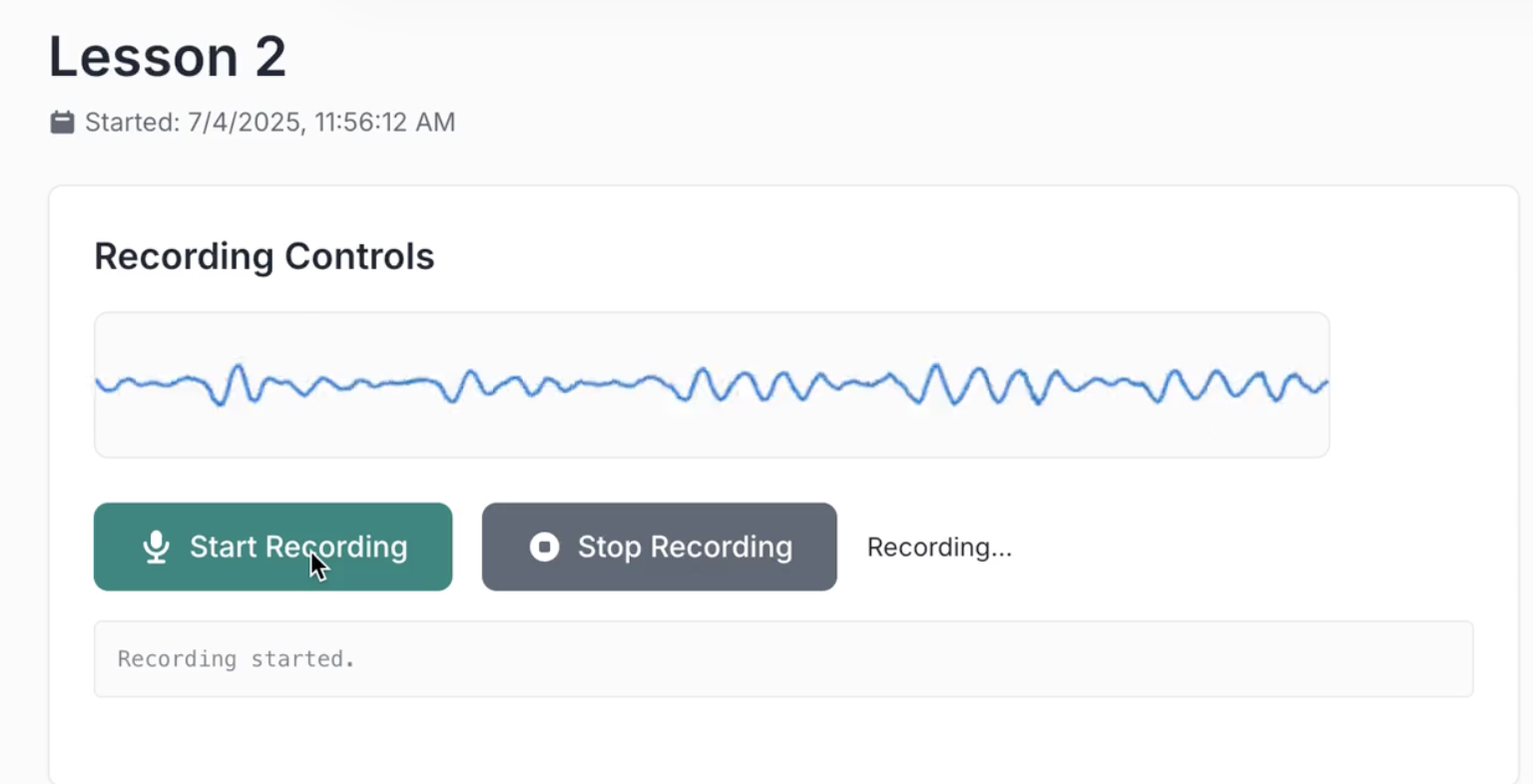This screenshot has height=784, width=1533.
Task: Click the stop circle icon on Stop Recording
Action: click(544, 547)
